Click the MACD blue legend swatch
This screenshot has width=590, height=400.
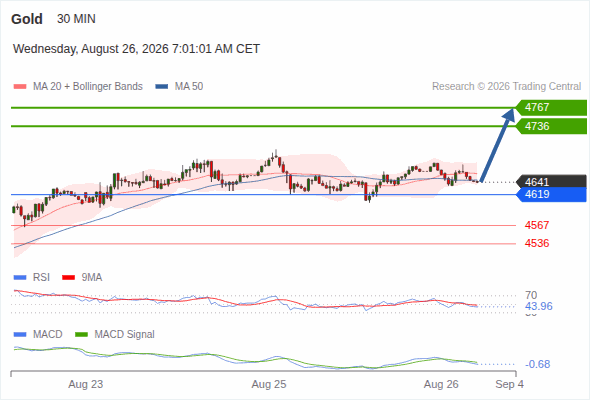(x=20, y=335)
